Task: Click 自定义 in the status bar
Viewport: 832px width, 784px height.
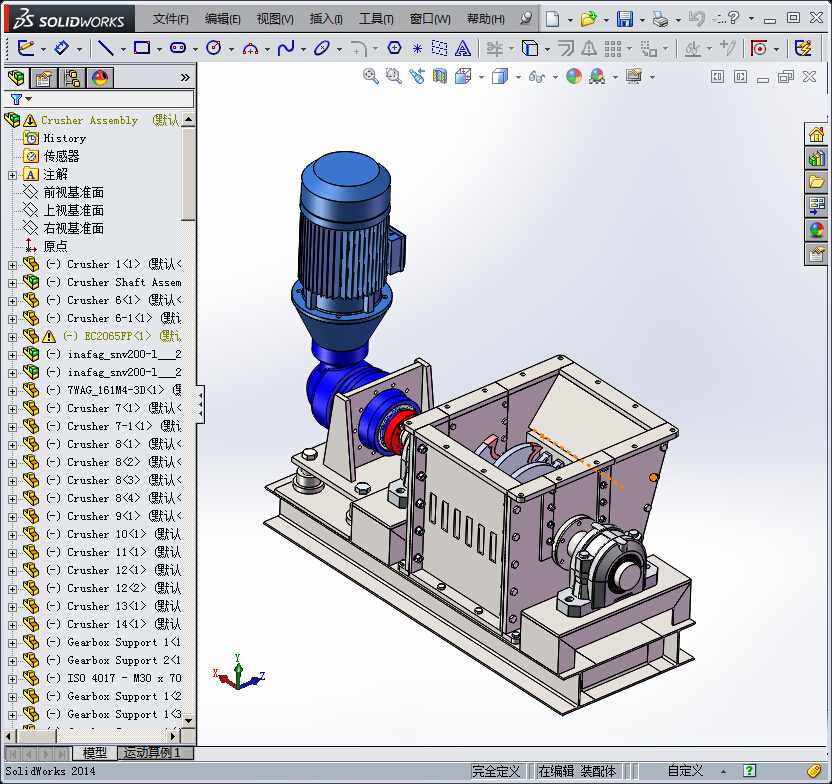Action: click(685, 771)
